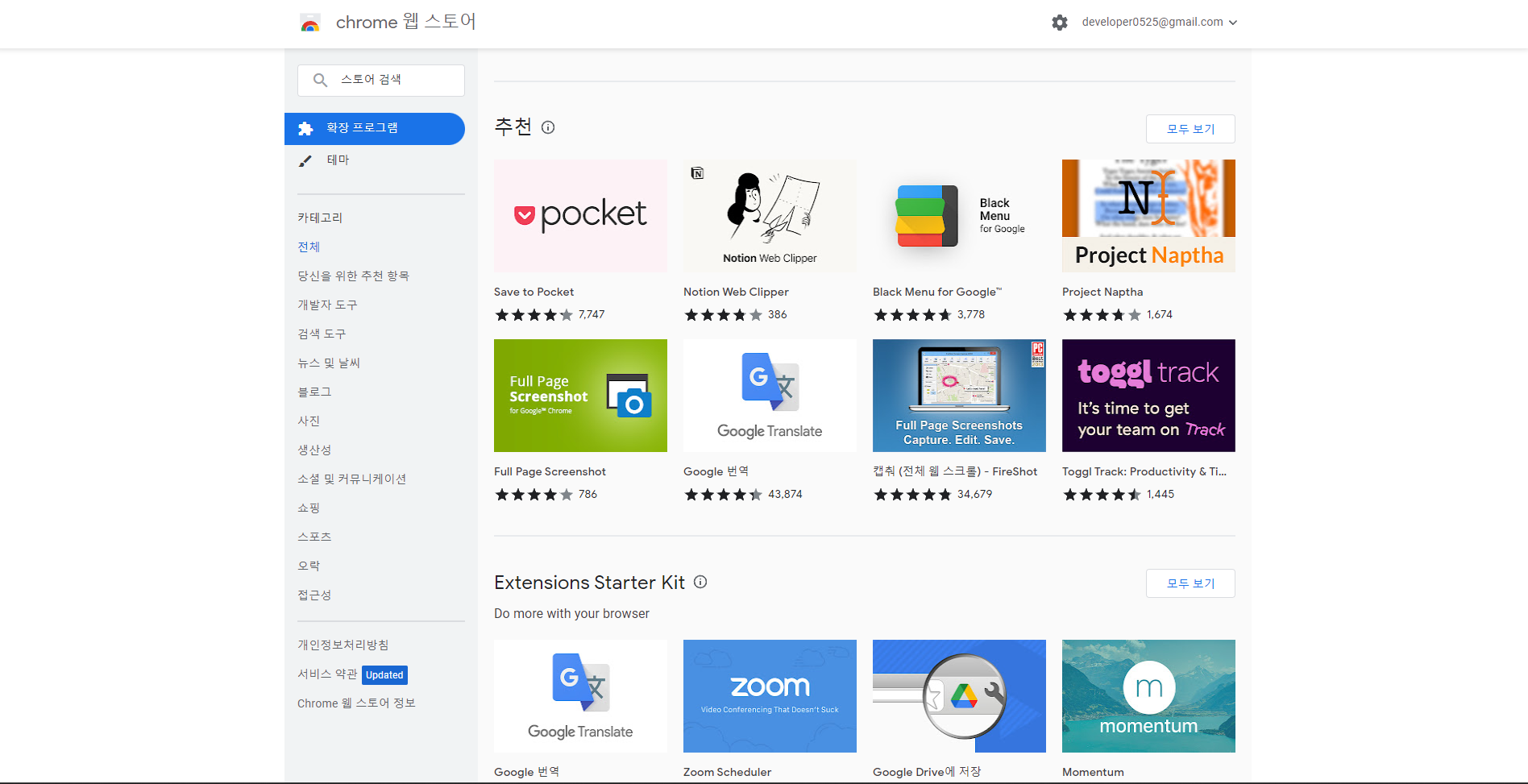Click the Notion Web Clipper title text
The width and height of the screenshot is (1528, 784).
736,292
